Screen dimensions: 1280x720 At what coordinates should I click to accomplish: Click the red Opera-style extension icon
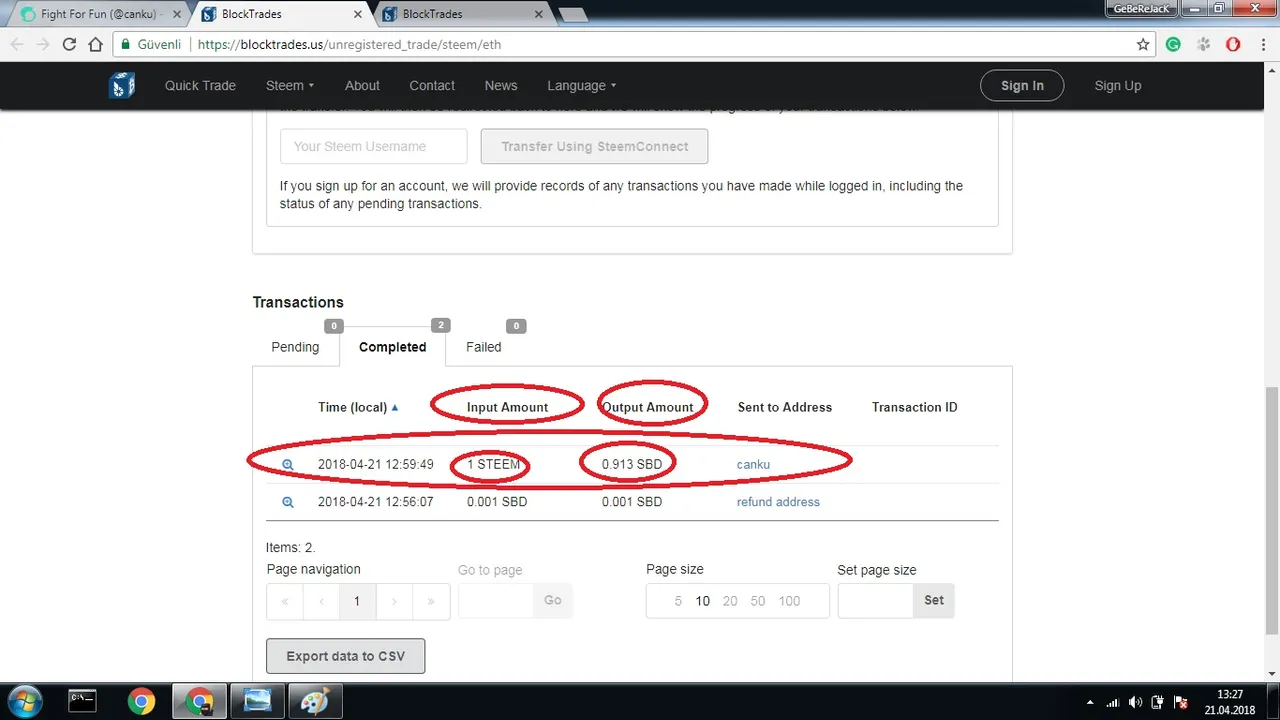click(1233, 45)
